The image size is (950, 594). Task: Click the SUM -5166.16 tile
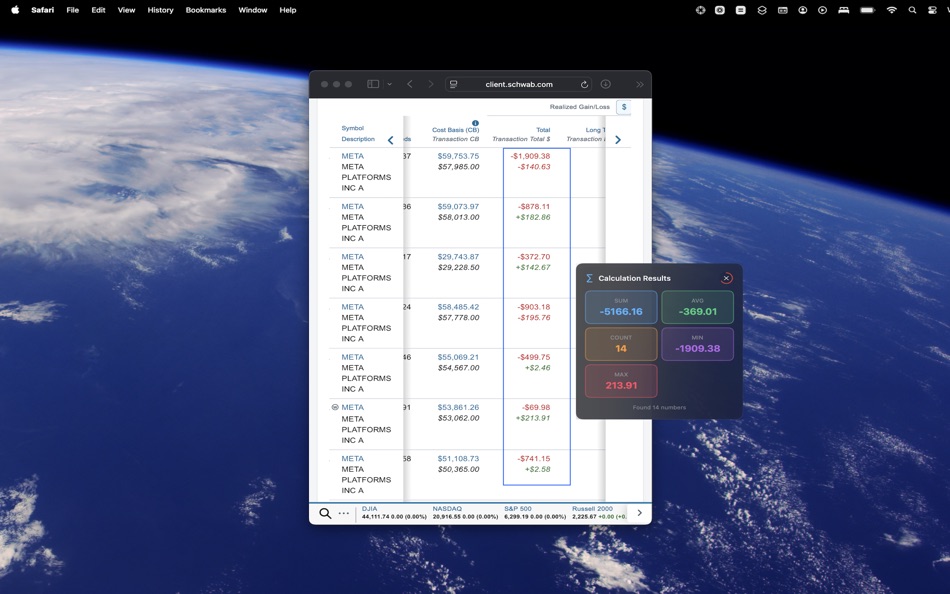click(621, 307)
